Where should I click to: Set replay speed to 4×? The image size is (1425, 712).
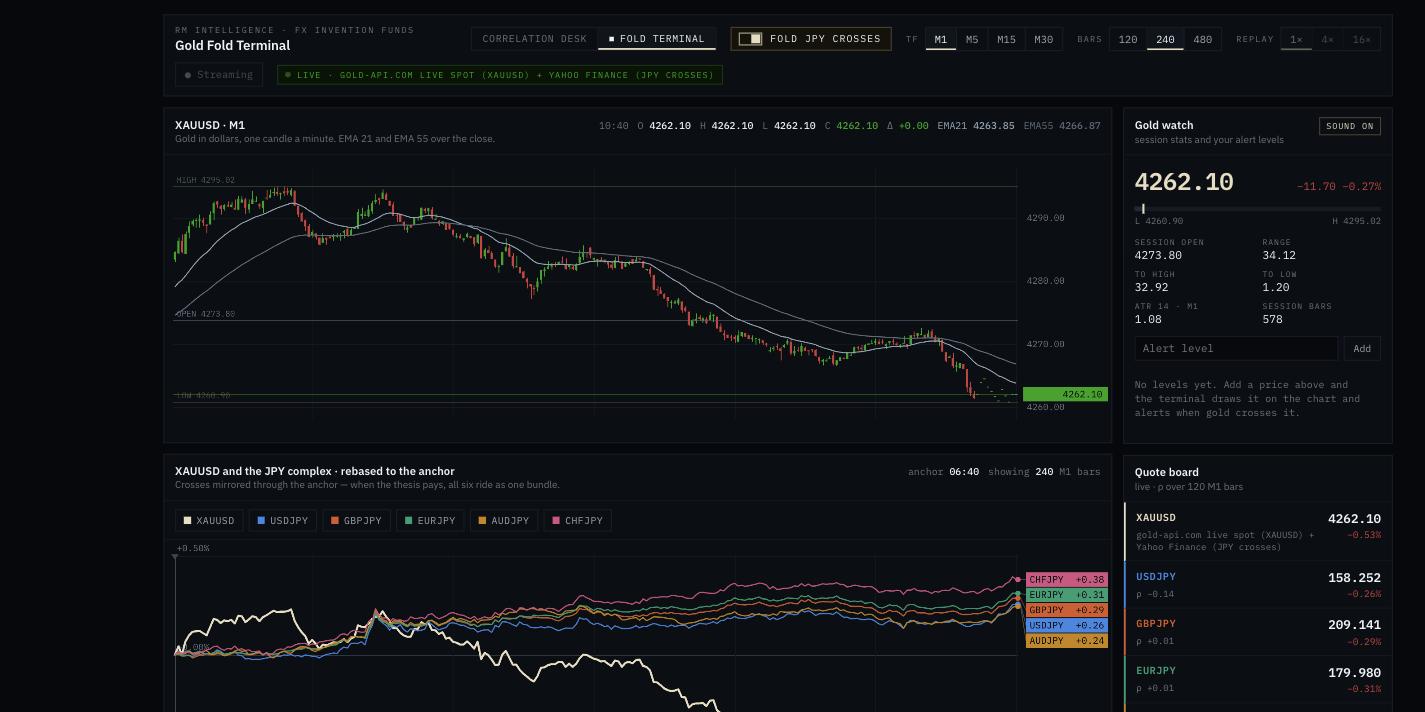1328,39
